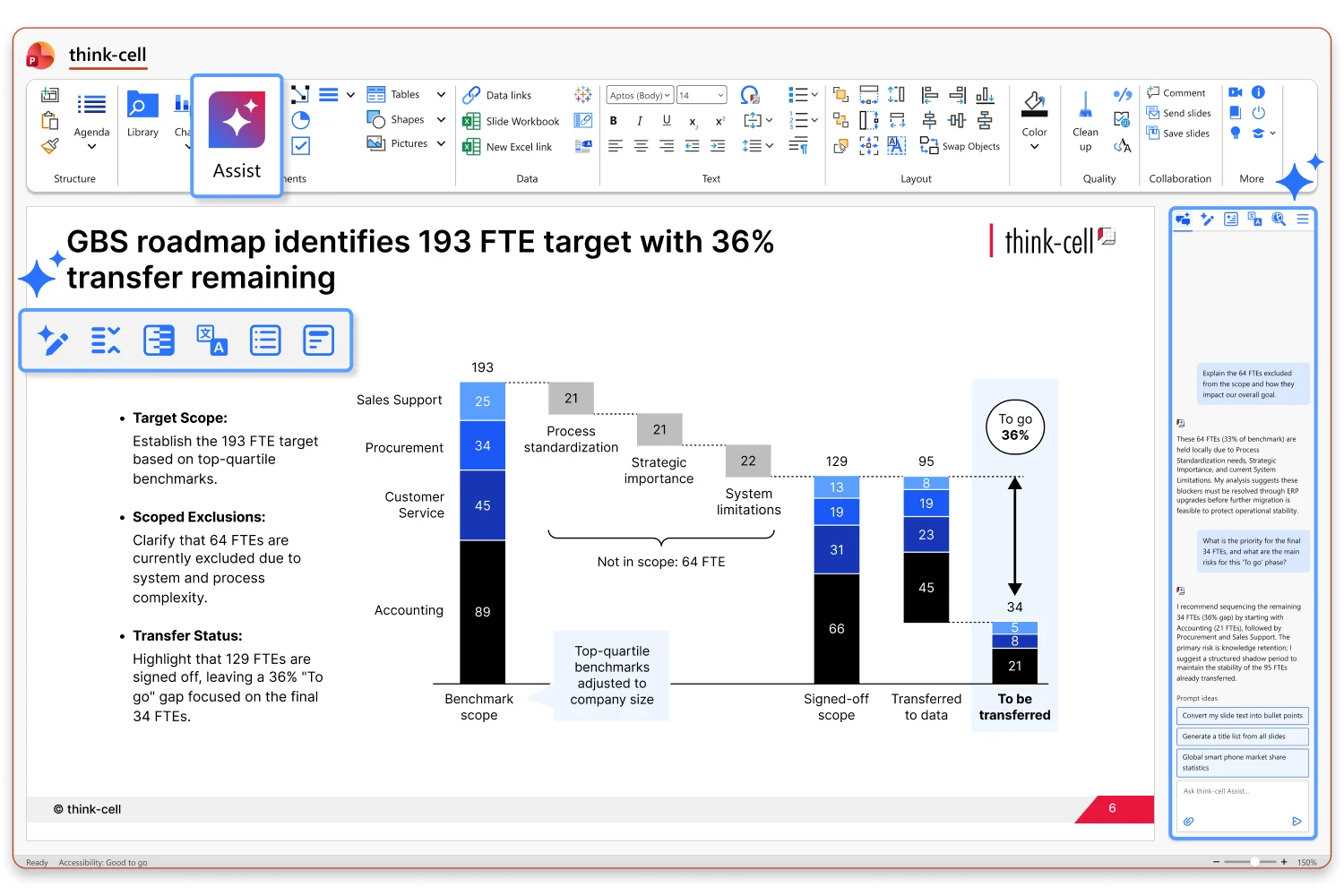Image resolution: width=1344 pixels, height=896 pixels.
Task: Open the font size 14 dropdown
Action: pos(702,95)
